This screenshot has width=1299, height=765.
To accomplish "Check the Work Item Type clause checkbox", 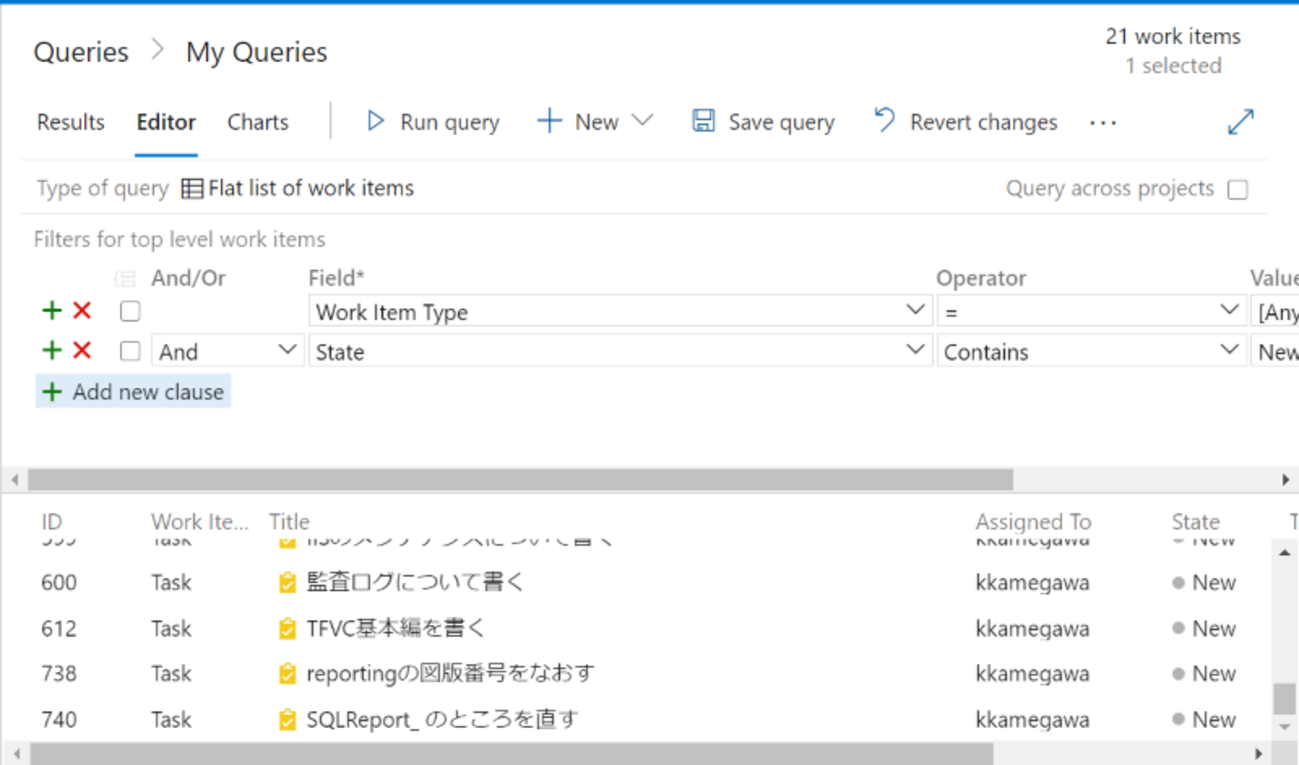I will [x=130, y=311].
